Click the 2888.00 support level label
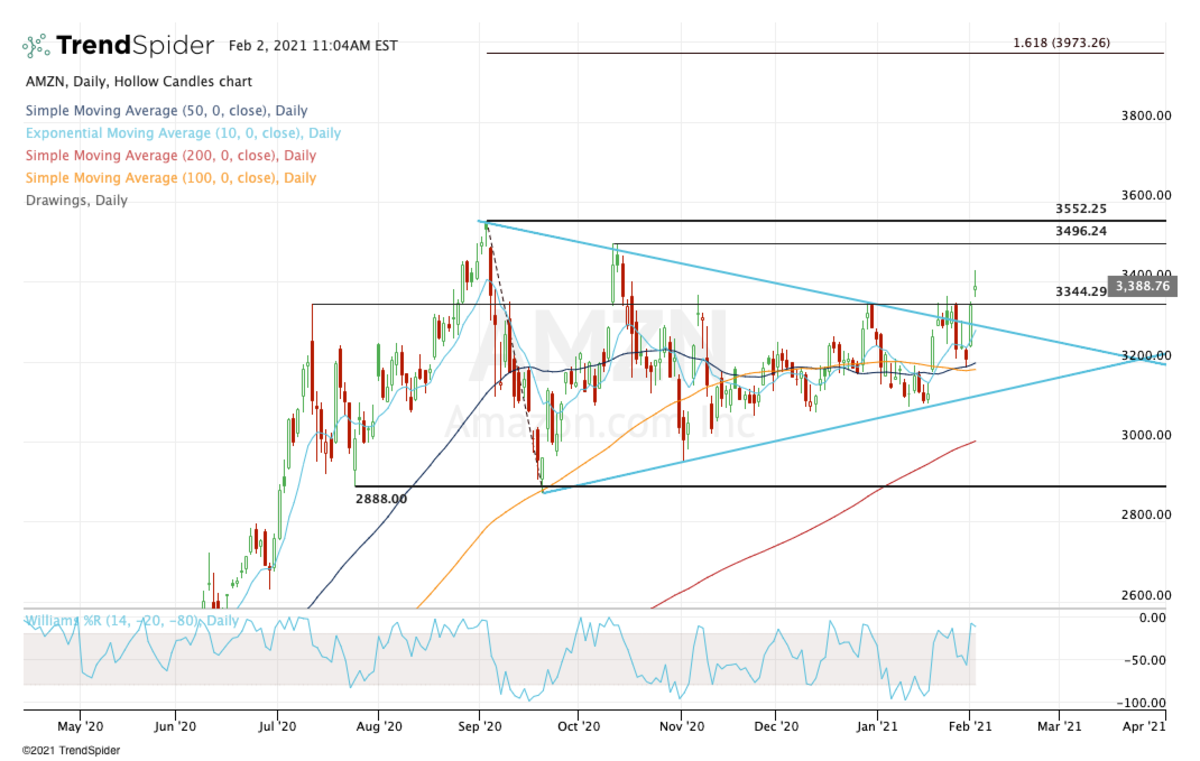Image resolution: width=1200 pixels, height=761 pixels. [381, 497]
